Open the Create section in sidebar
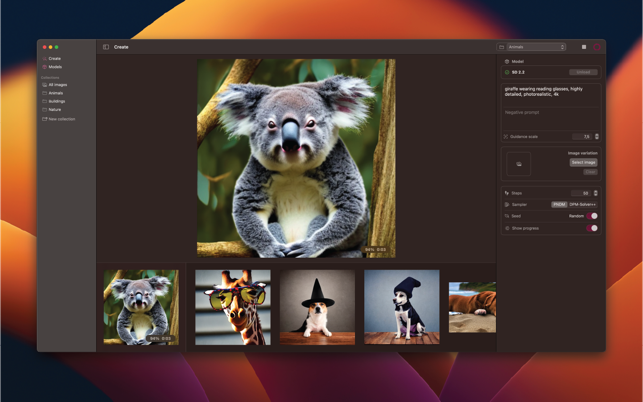Screen dimensions: 643x402 [52, 59]
